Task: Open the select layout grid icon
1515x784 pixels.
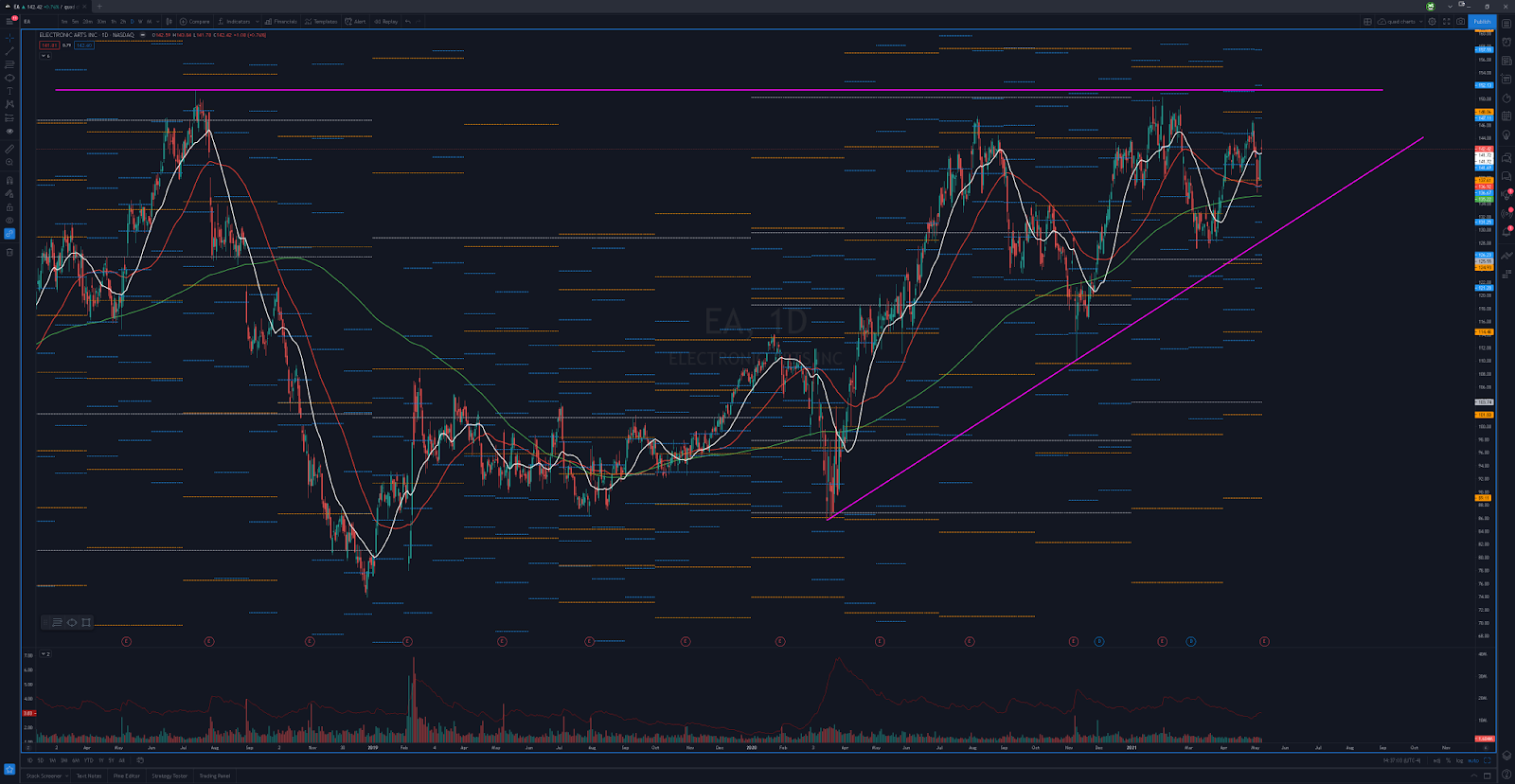Action: pyautogui.click(x=1367, y=21)
